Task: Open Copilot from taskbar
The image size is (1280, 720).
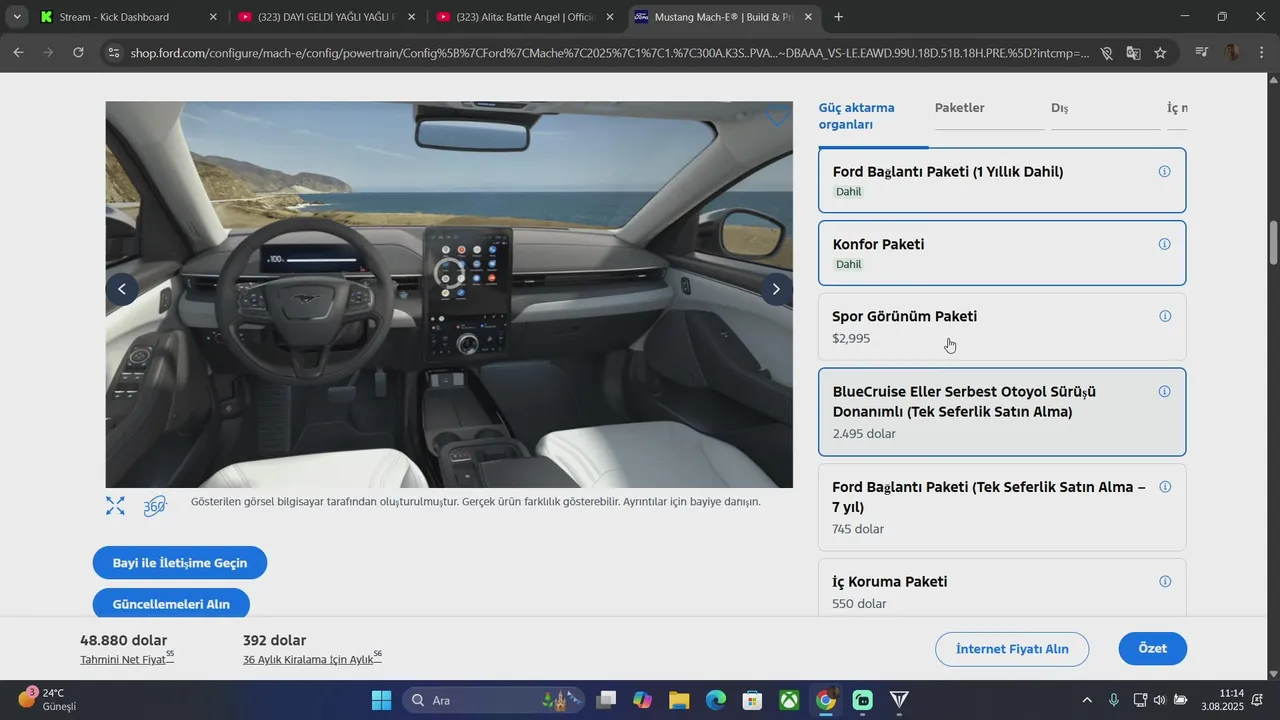Action: point(642,700)
